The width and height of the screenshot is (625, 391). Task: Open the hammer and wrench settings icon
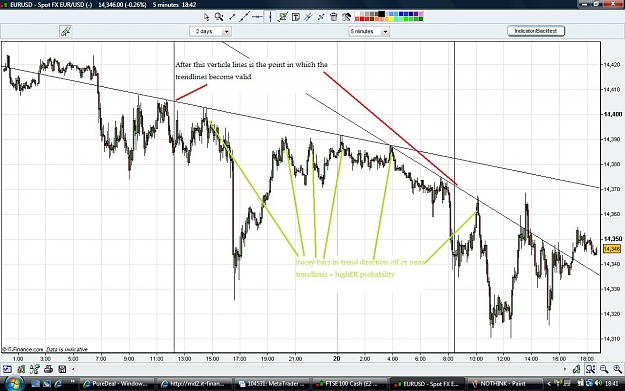click(346, 17)
